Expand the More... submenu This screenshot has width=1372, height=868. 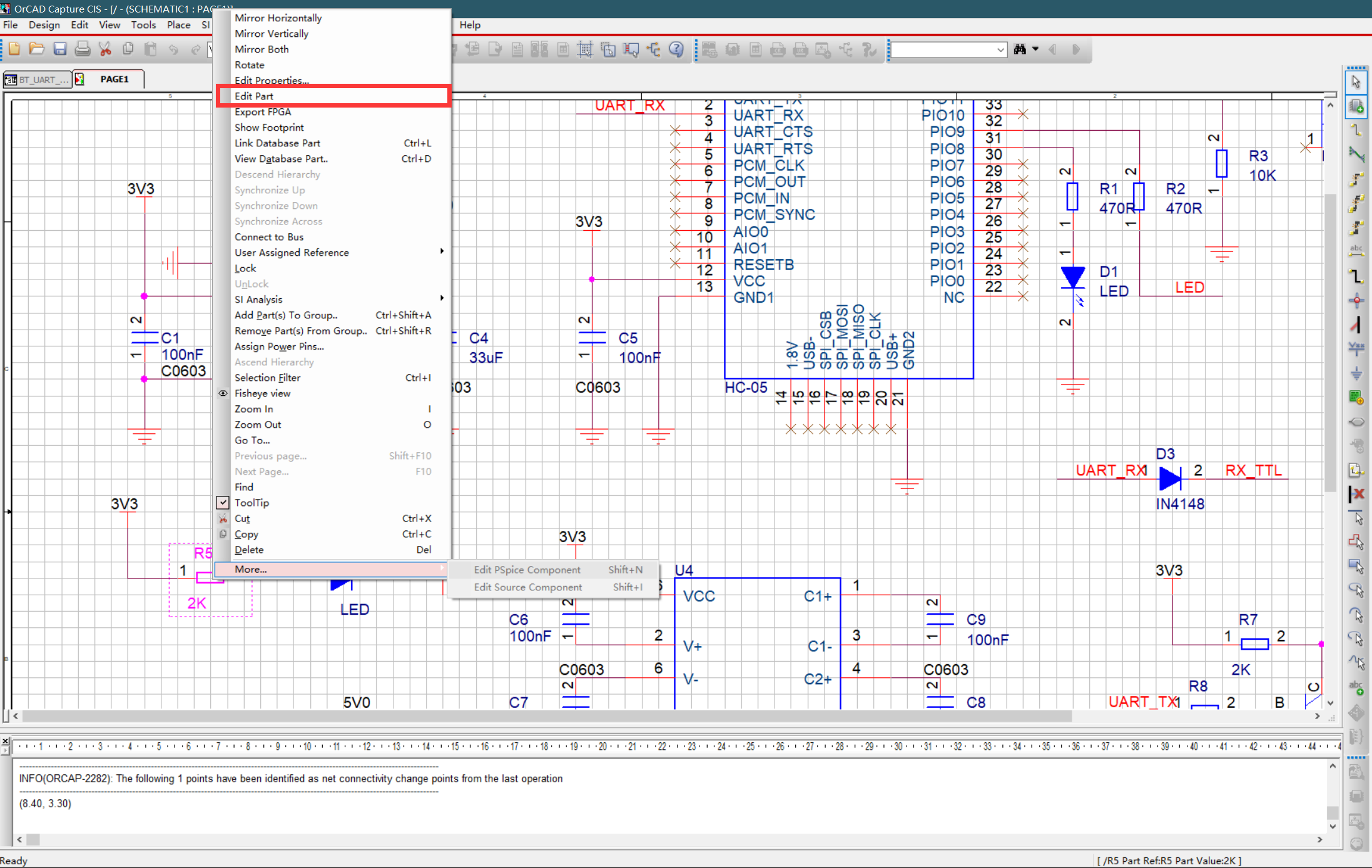(x=332, y=569)
